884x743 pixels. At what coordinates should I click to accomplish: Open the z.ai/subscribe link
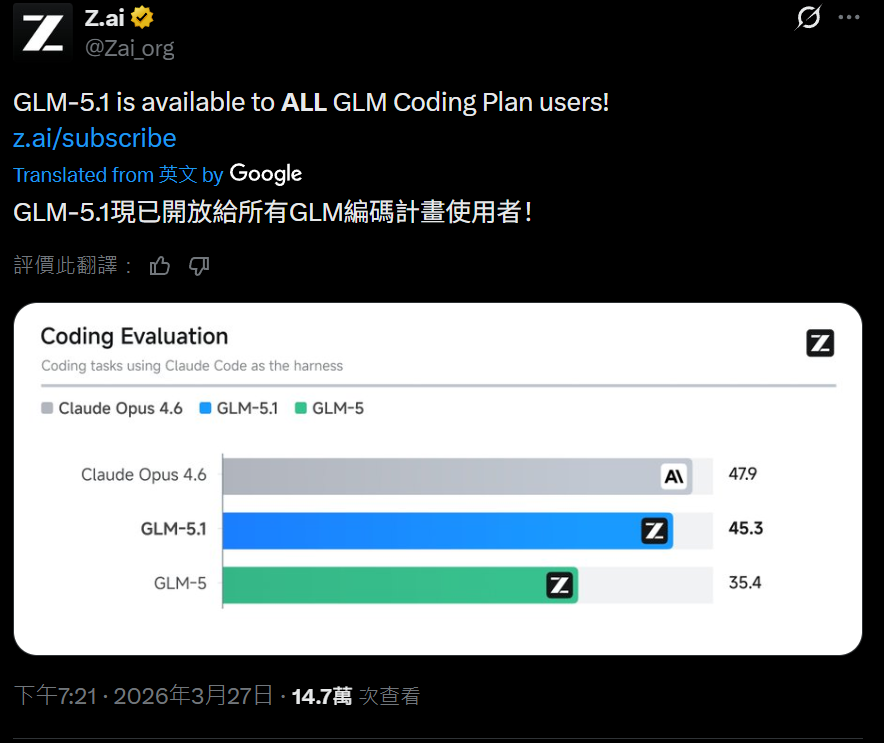(94, 138)
